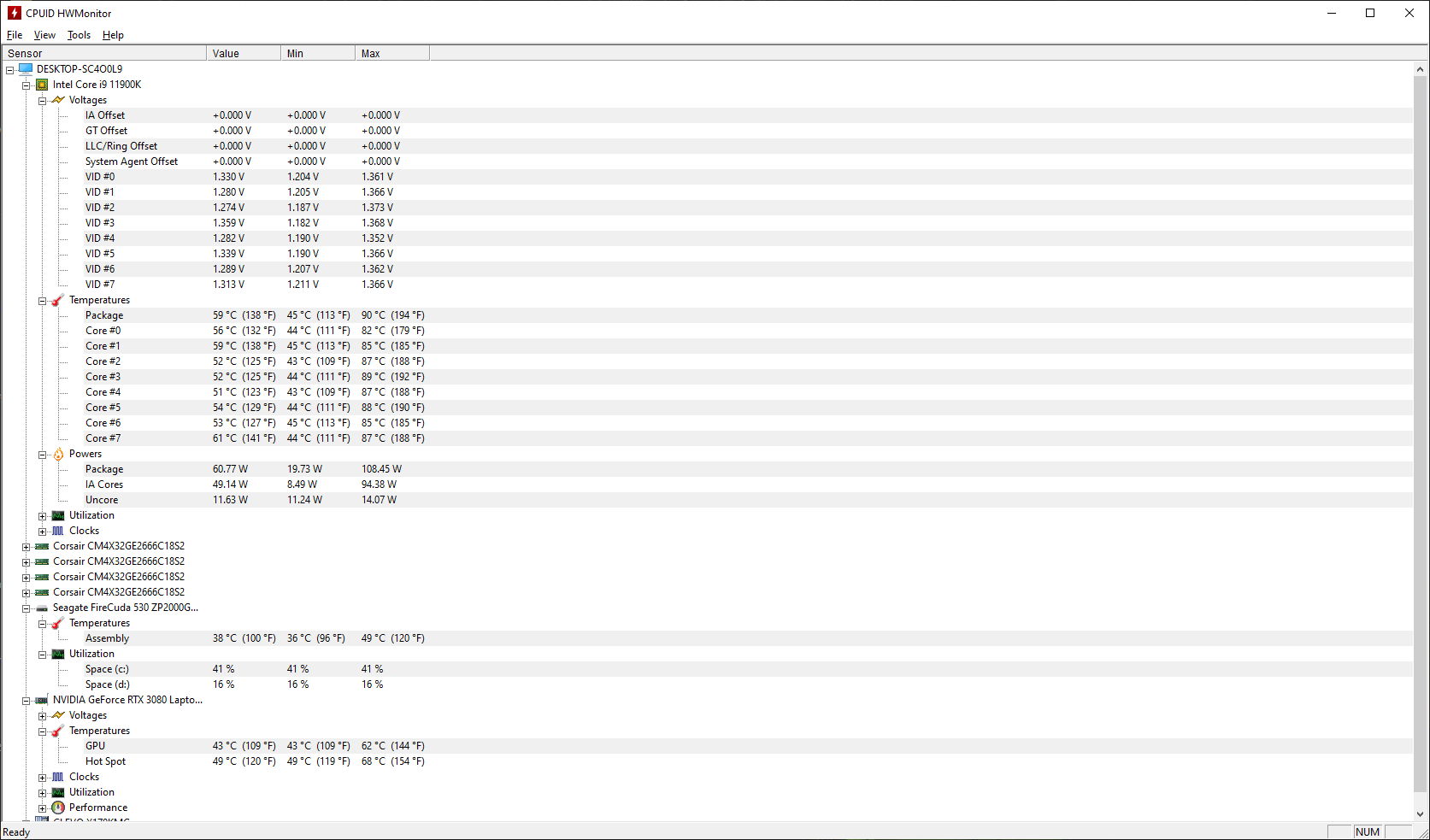Click the scrollbar down arrow
The image size is (1430, 840).
coord(1421,814)
